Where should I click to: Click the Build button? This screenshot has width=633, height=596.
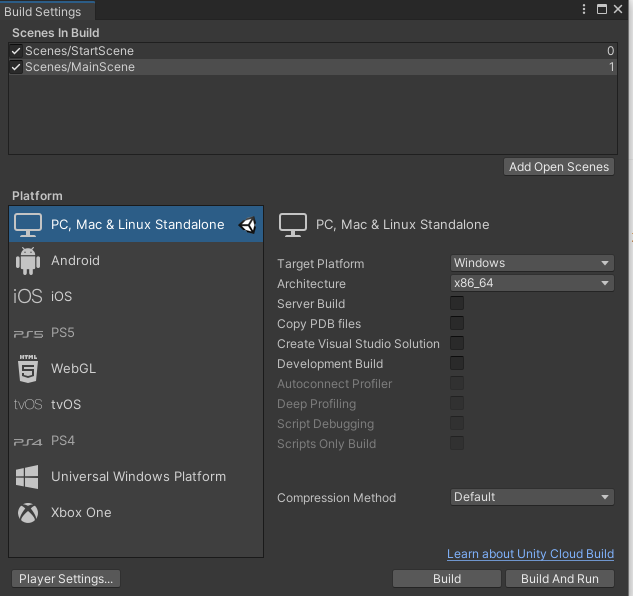coord(447,579)
